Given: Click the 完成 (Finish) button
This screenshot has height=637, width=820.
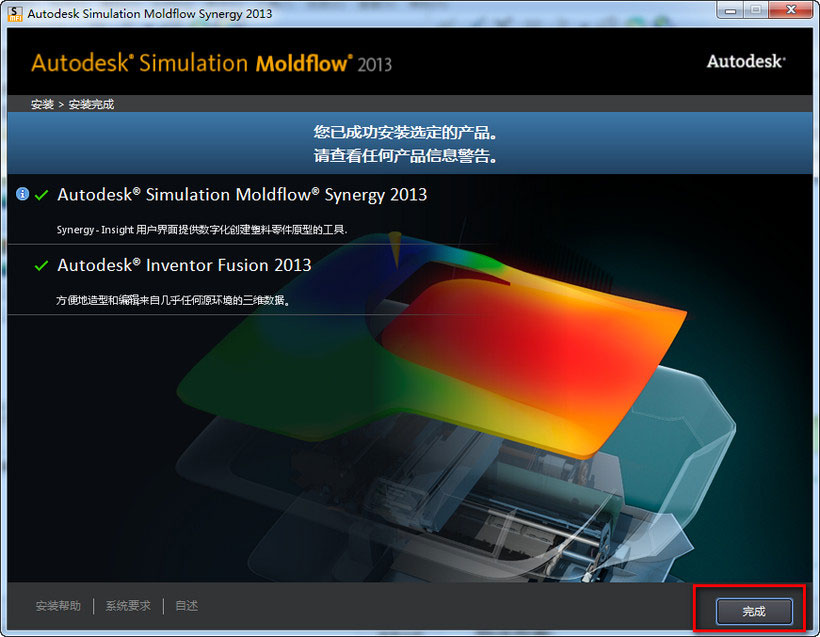Looking at the screenshot, I should 754,611.
